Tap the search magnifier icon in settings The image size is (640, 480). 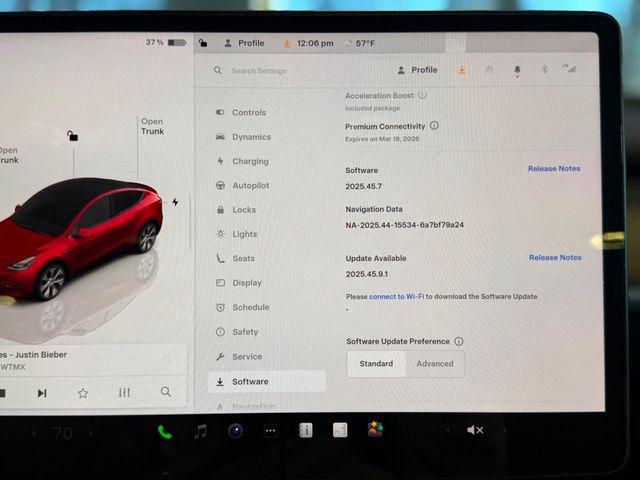point(218,70)
